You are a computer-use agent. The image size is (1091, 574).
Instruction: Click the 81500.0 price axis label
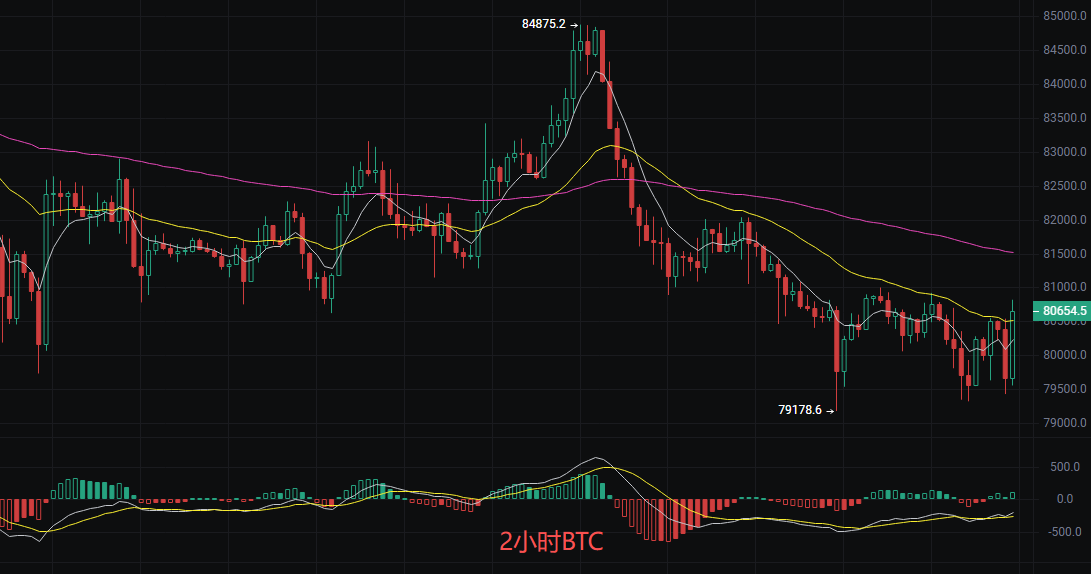(x=1065, y=253)
